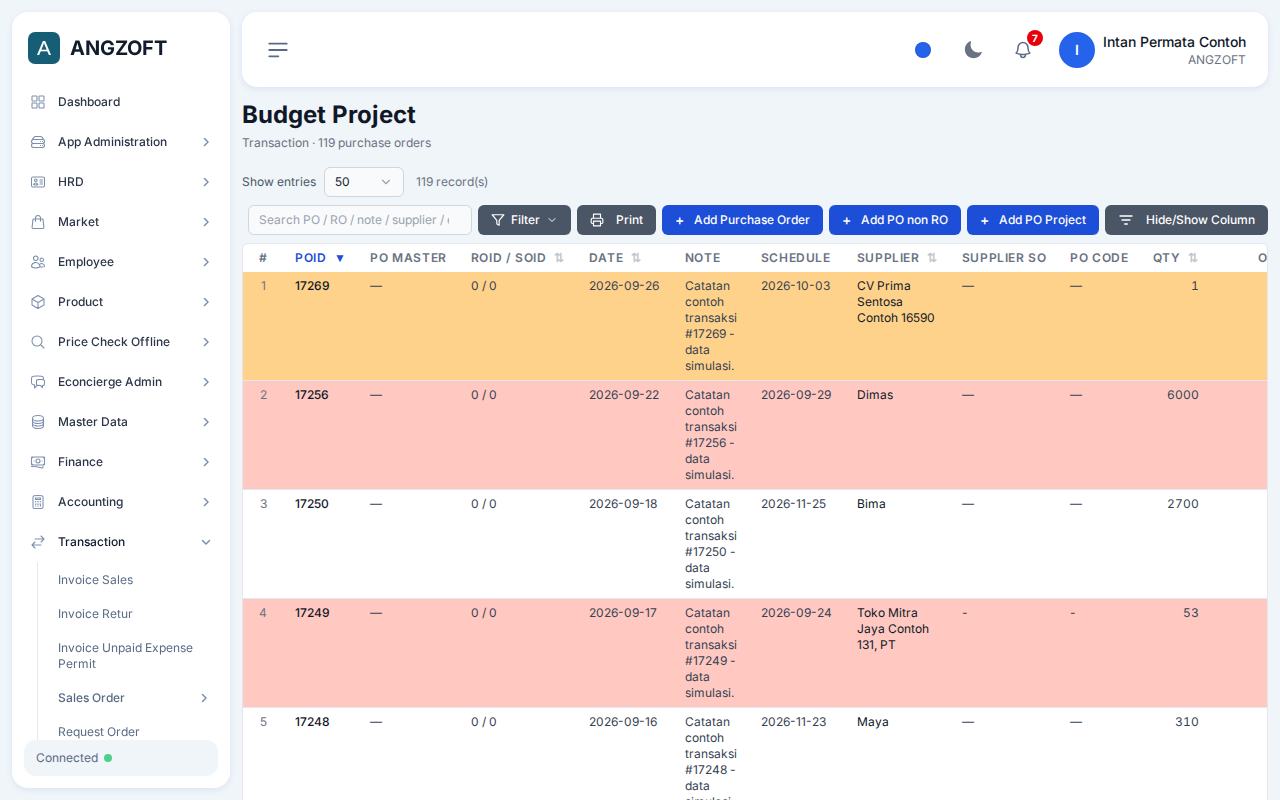Expand Finance submenu chevron
The width and height of the screenshot is (1280, 800).
(206, 462)
